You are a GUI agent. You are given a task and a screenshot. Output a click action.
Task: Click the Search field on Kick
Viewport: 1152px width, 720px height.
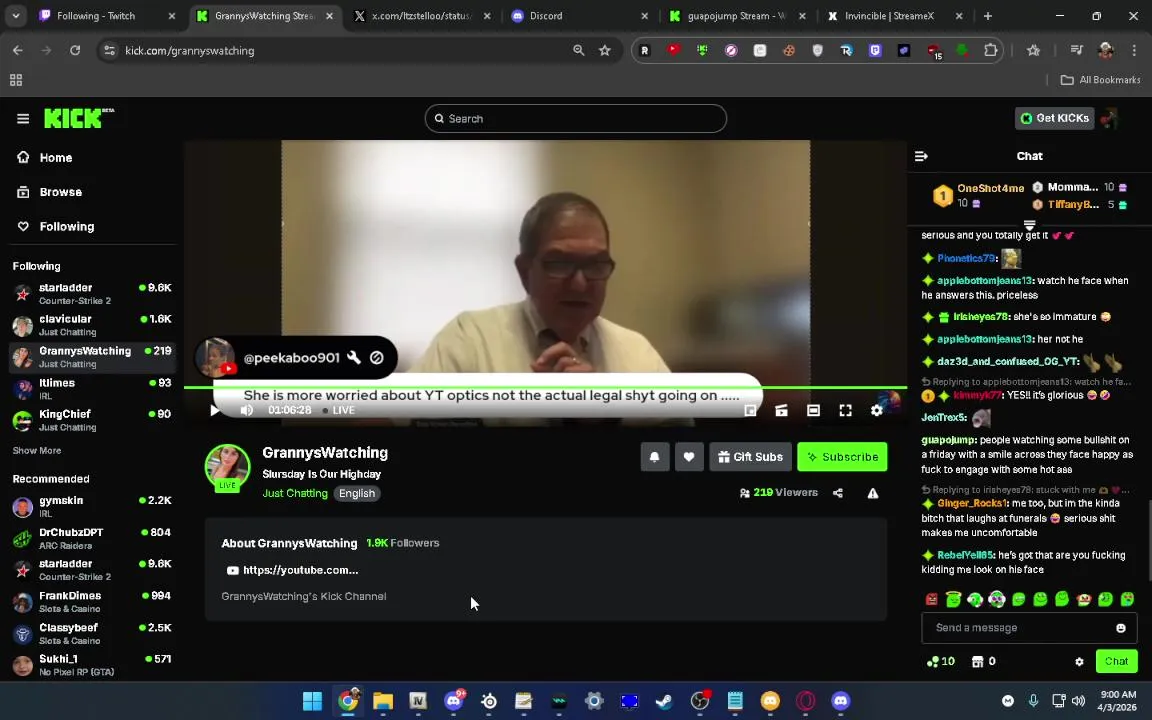click(575, 118)
